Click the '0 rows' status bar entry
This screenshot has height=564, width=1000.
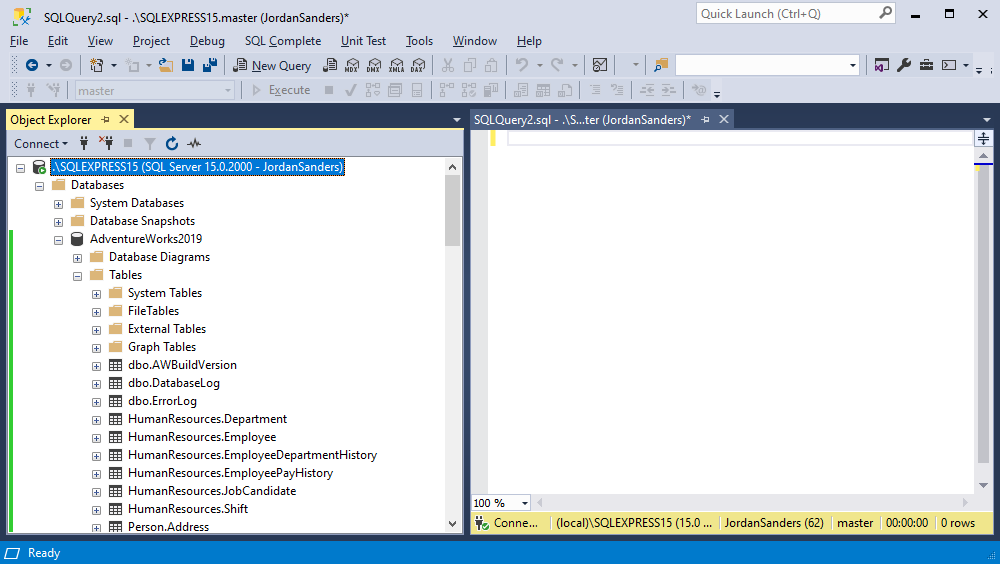tap(958, 523)
